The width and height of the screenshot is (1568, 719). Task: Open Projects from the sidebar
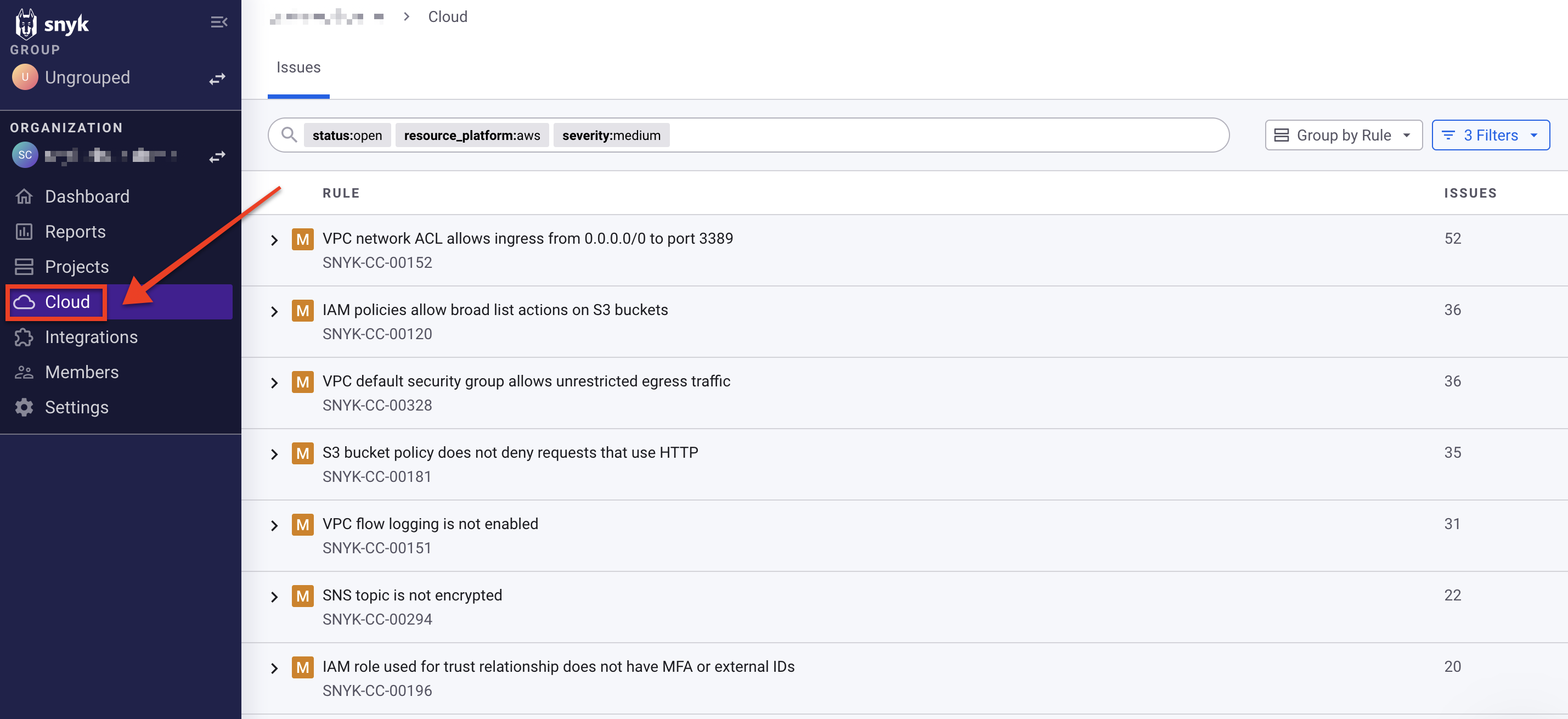pyautogui.click(x=77, y=267)
